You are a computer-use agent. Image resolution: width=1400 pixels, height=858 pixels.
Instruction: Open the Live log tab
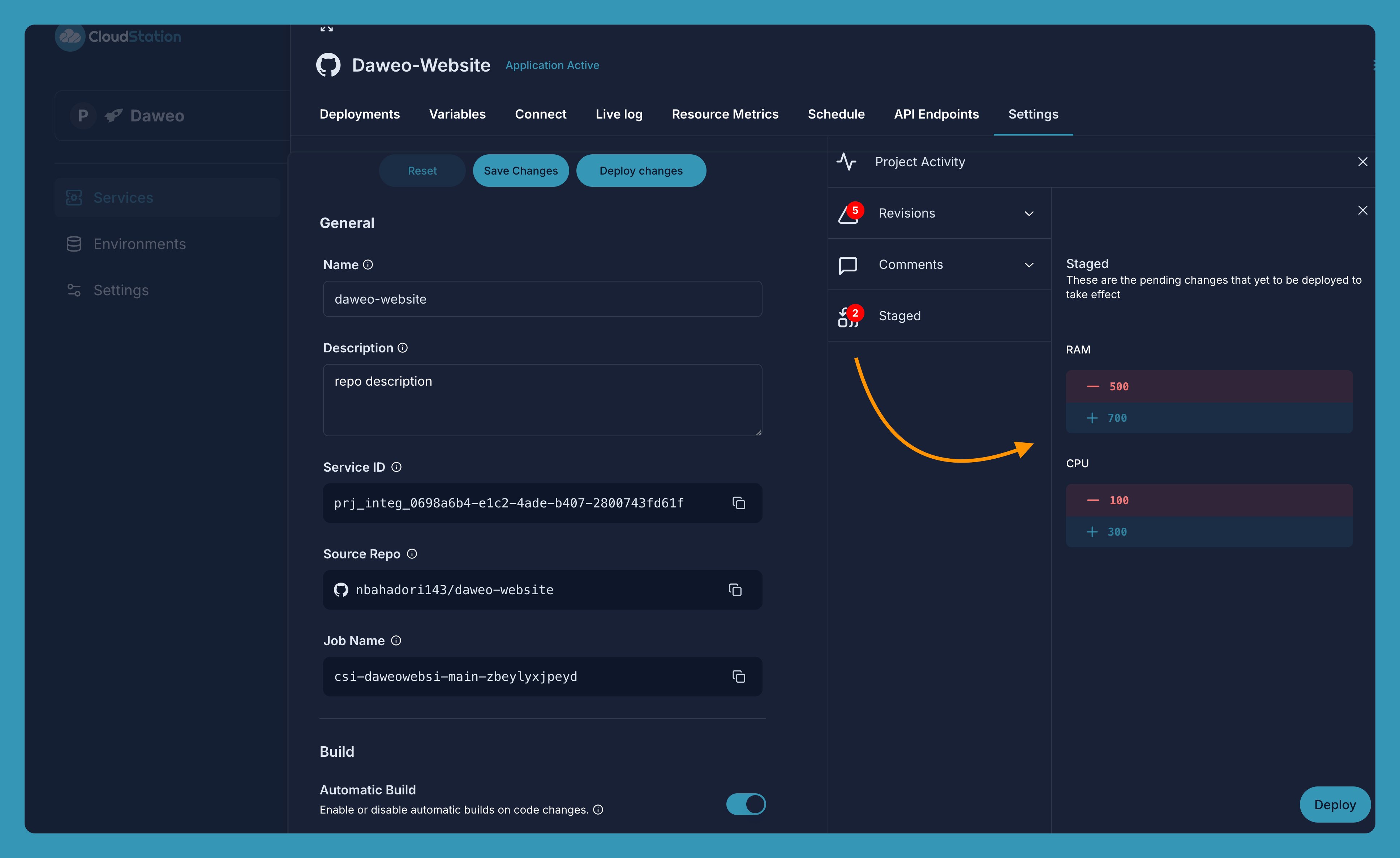coord(619,114)
